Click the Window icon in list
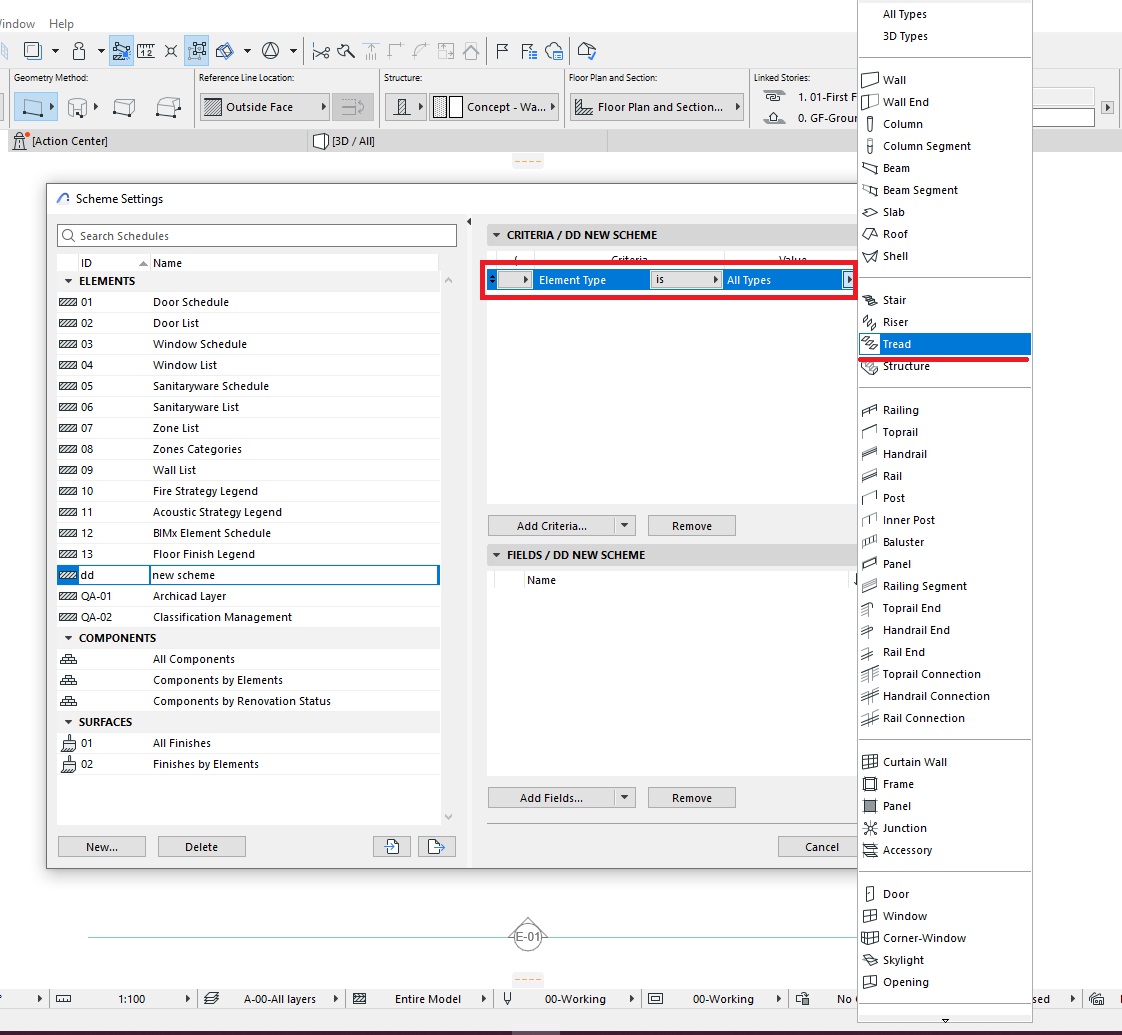This screenshot has width=1122, height=1035. coord(869,915)
